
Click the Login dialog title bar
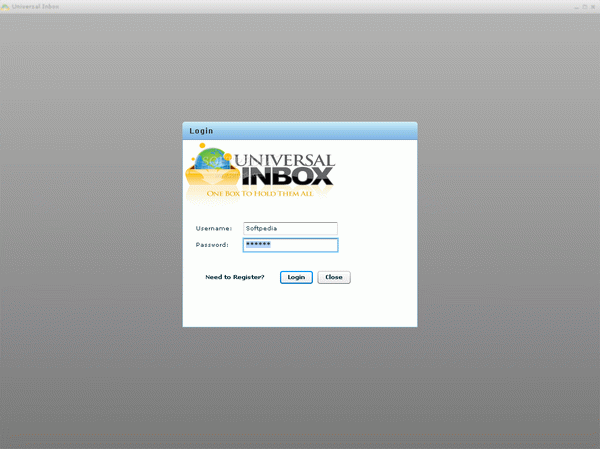[x=300, y=131]
